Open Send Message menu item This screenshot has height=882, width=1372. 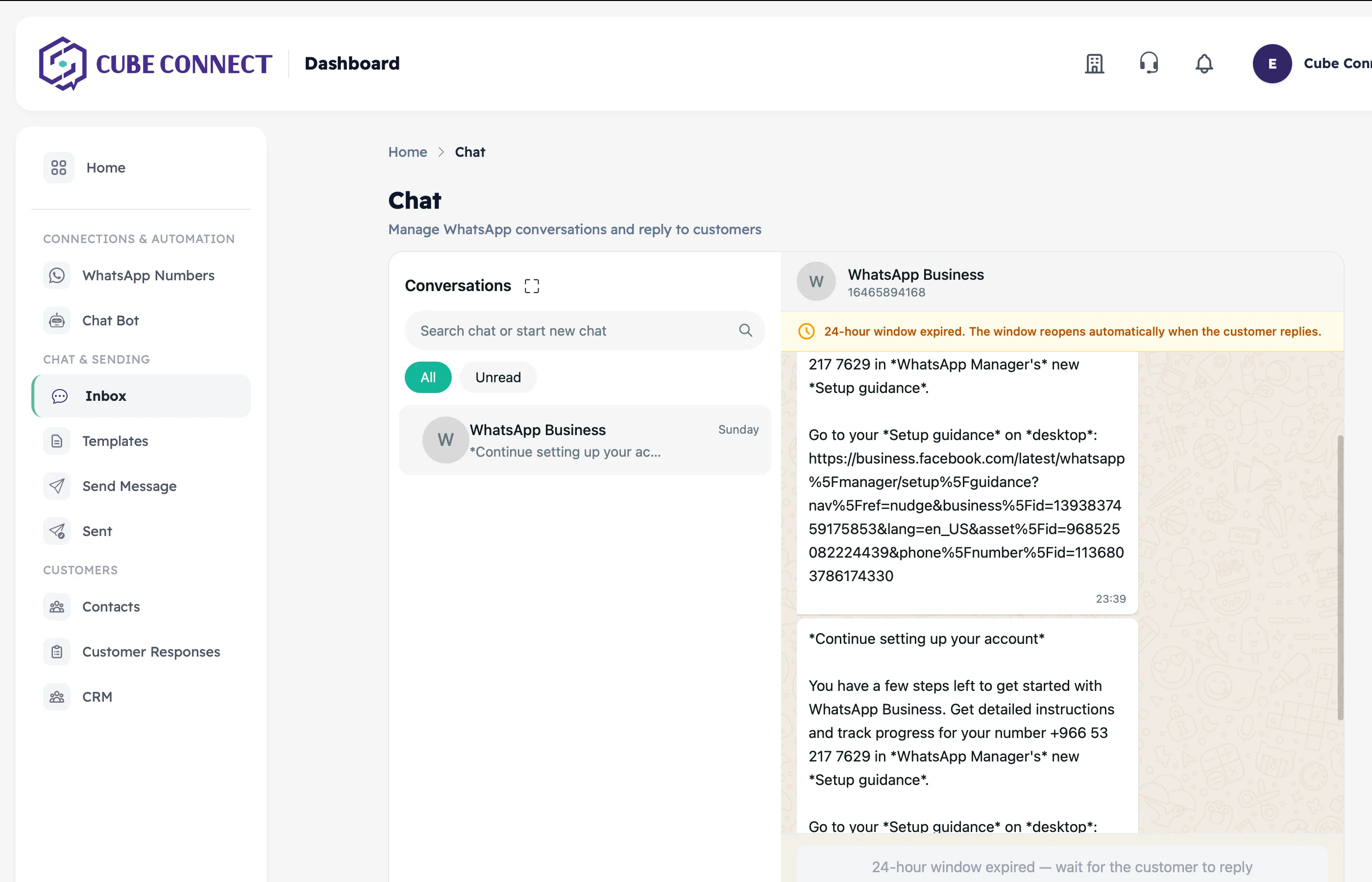[x=141, y=486]
